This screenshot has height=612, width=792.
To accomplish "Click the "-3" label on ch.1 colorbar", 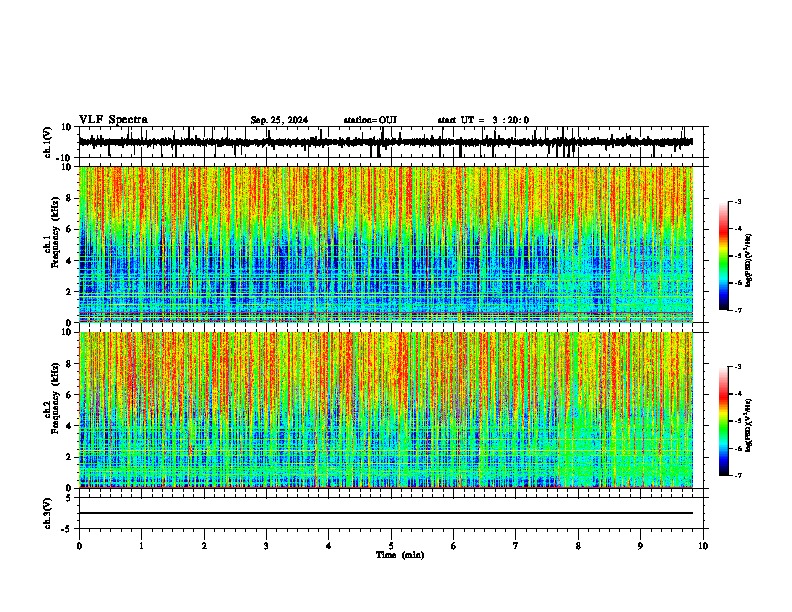I will pyautogui.click(x=737, y=201).
